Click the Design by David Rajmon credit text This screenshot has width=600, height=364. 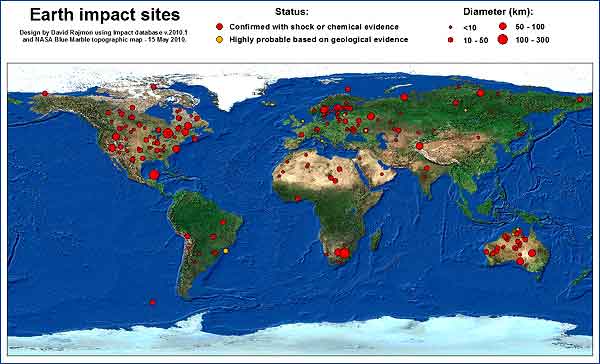coord(104,36)
